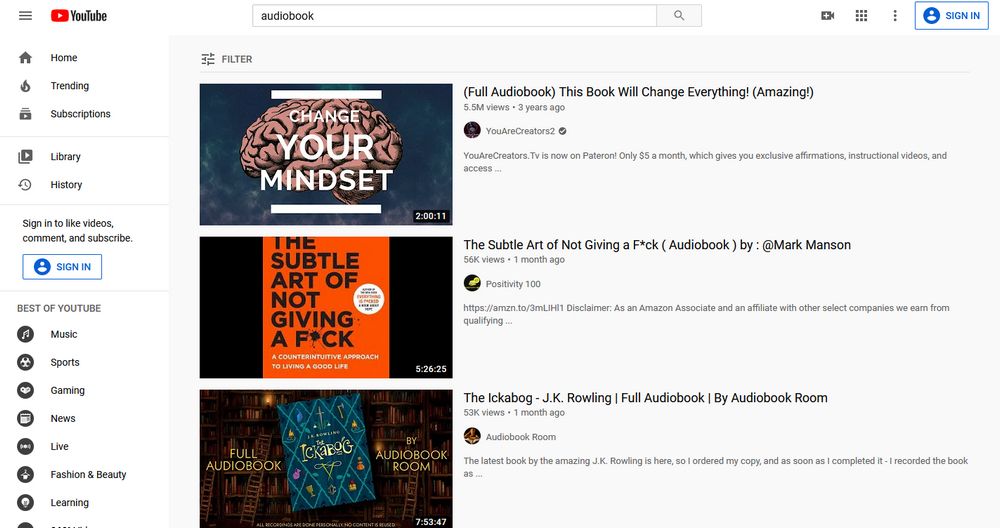The image size is (1000, 528).
Task: Play the Ickabog full audiobook thumbnail
Action: click(326, 459)
